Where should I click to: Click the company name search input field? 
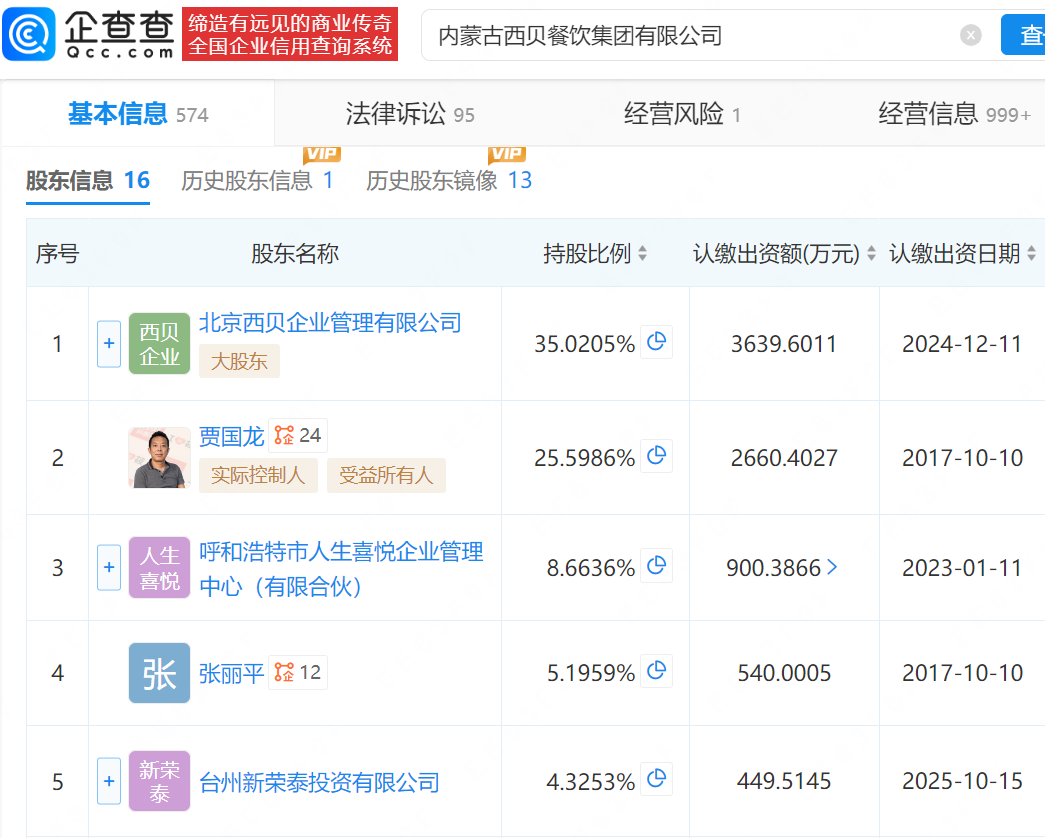690,36
